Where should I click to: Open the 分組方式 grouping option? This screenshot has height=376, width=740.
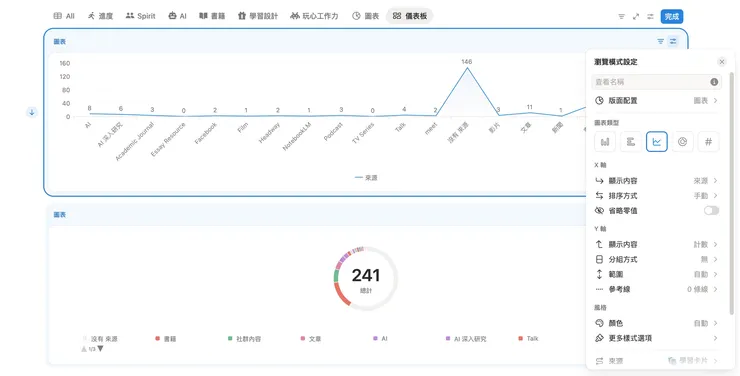point(656,259)
